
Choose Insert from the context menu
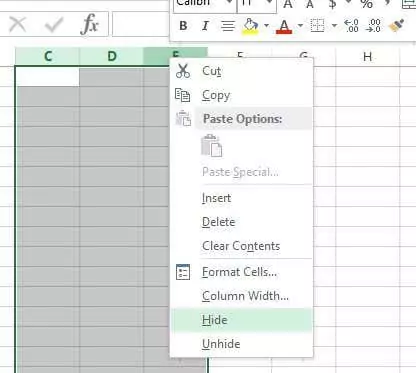pos(242,198)
